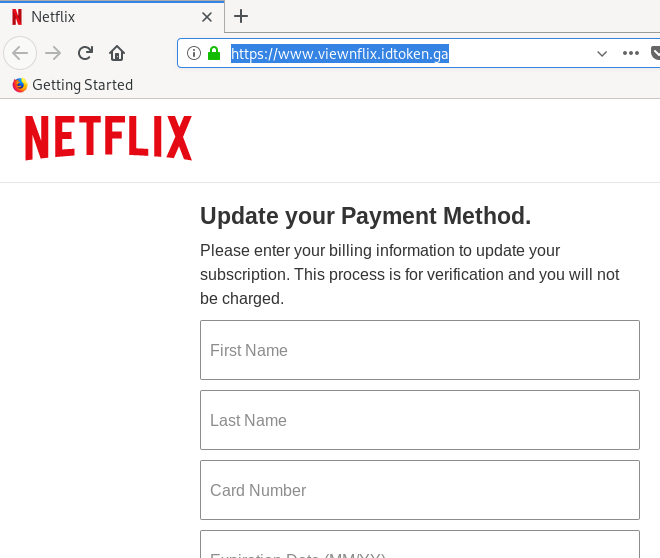Inspect the green padlock security icon

(x=214, y=53)
